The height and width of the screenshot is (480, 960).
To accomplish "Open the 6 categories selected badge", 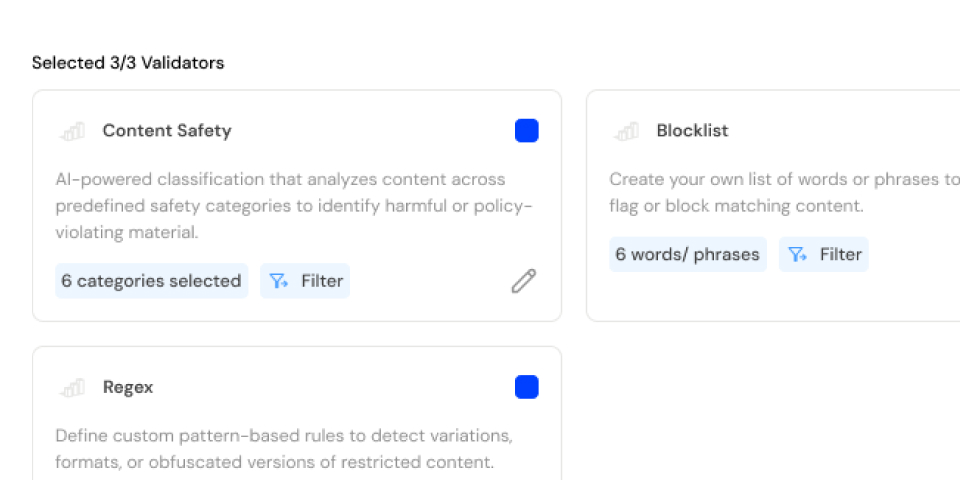I will click(x=151, y=281).
